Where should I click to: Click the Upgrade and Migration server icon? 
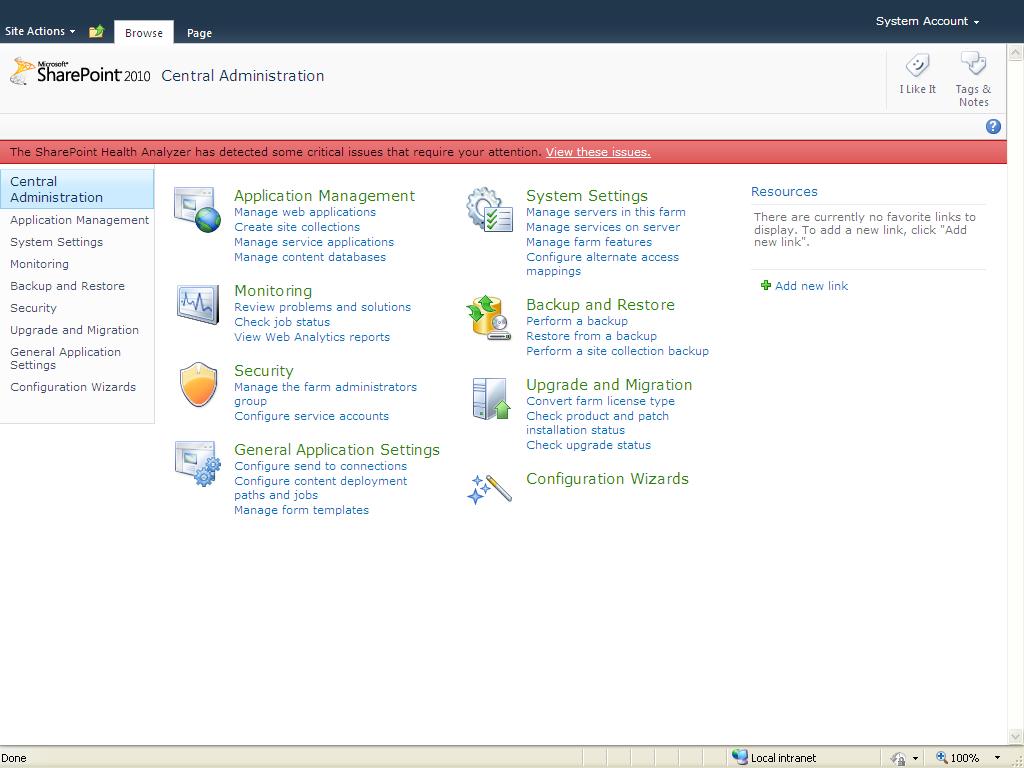(490, 397)
